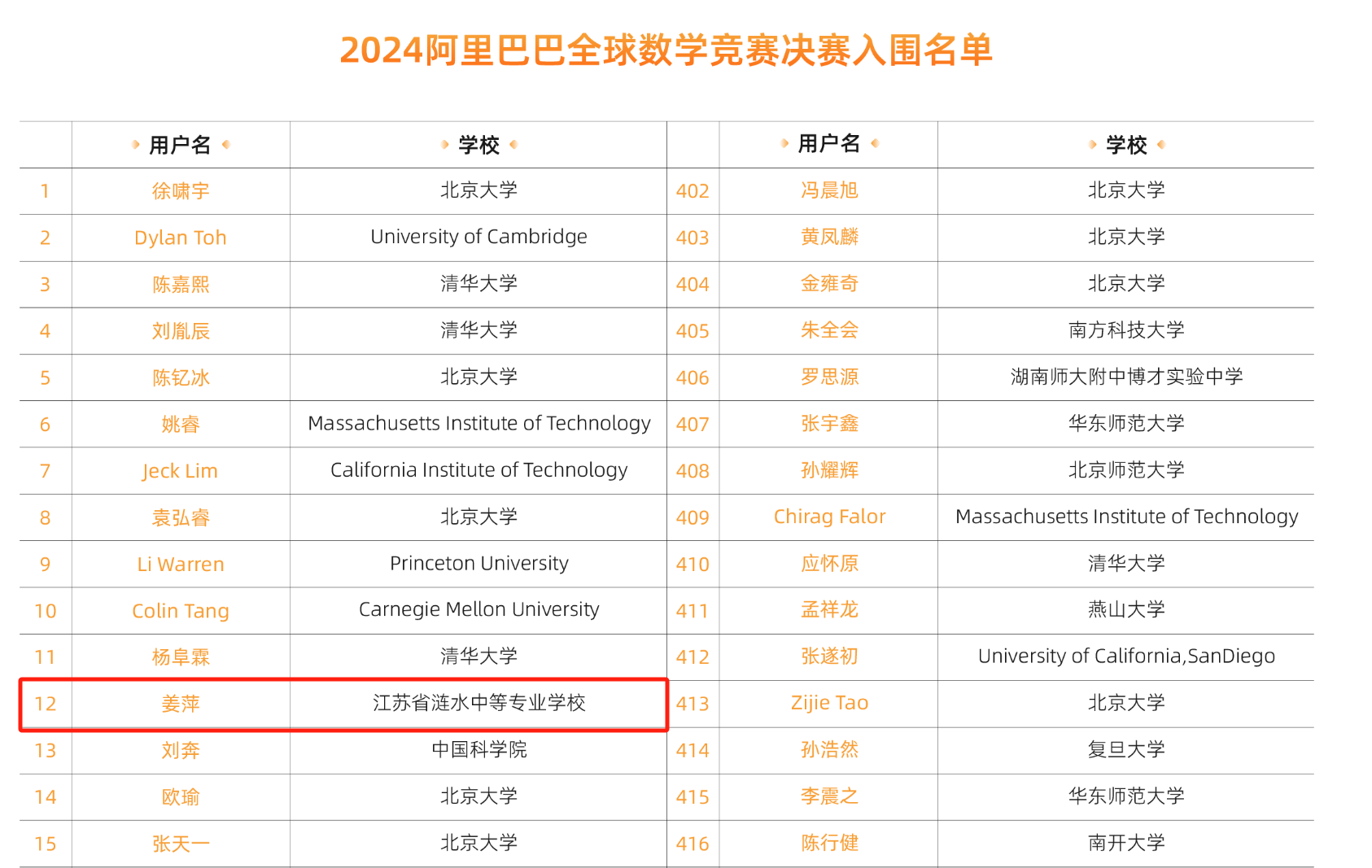The width and height of the screenshot is (1372, 868).
Task: Select the name 金雍奇
Action: [x=829, y=283]
